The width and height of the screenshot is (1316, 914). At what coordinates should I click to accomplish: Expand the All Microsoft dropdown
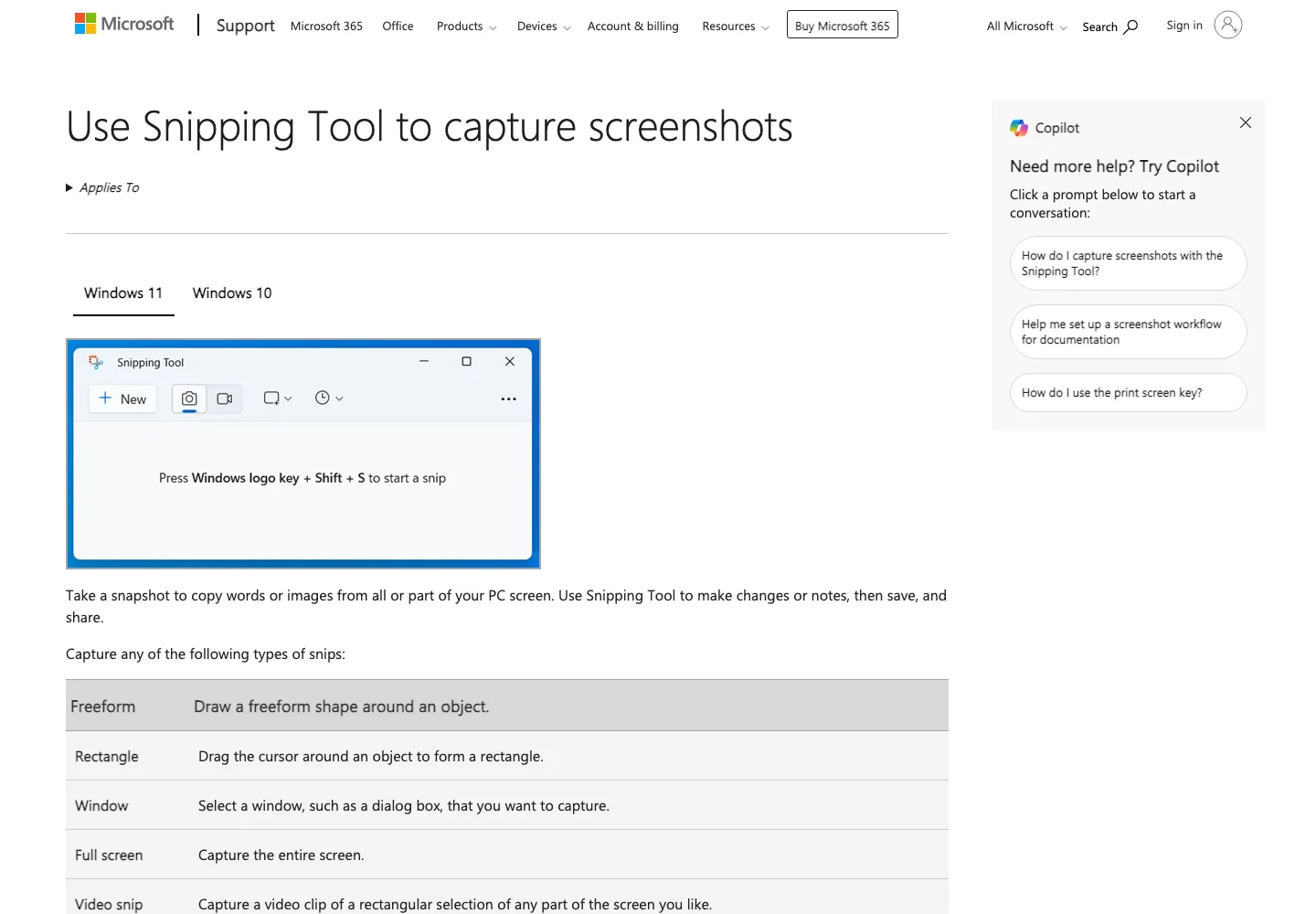tap(1027, 26)
